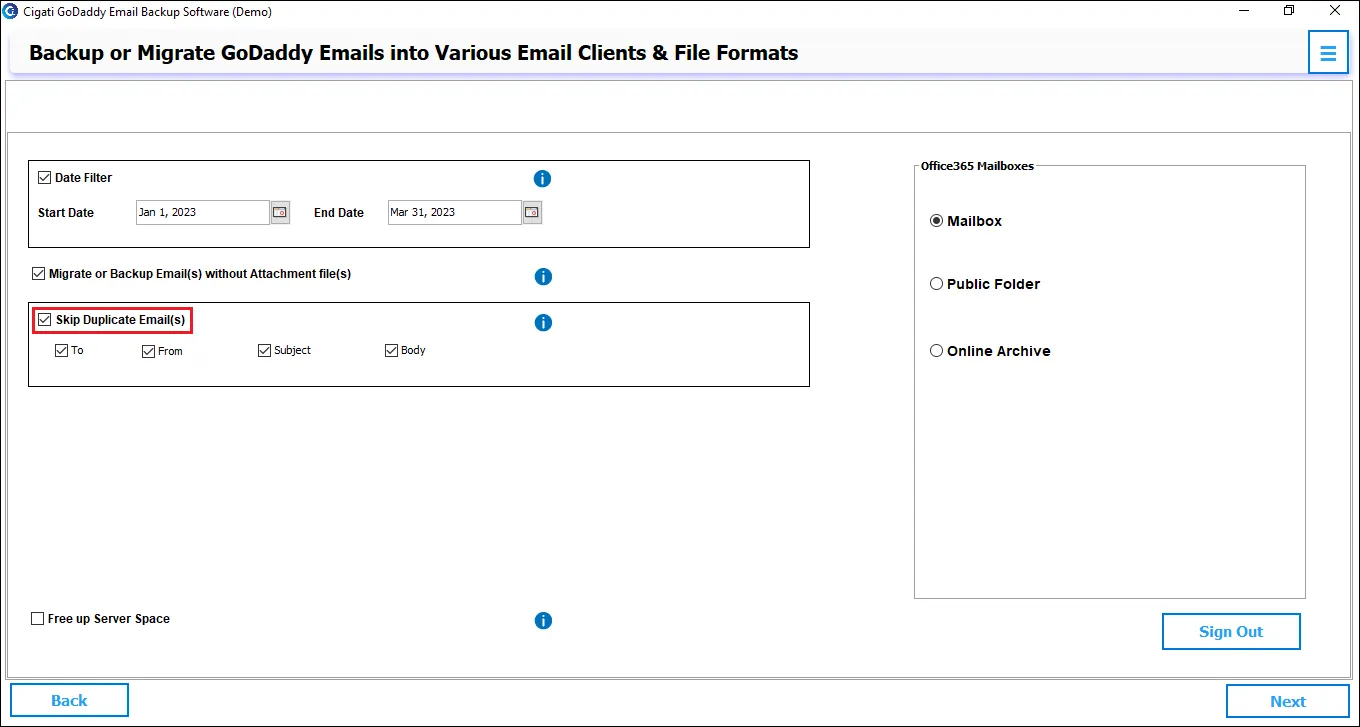Toggle the To duplicate criterion checkbox
Viewport: 1360px width, 727px height.
coord(62,351)
